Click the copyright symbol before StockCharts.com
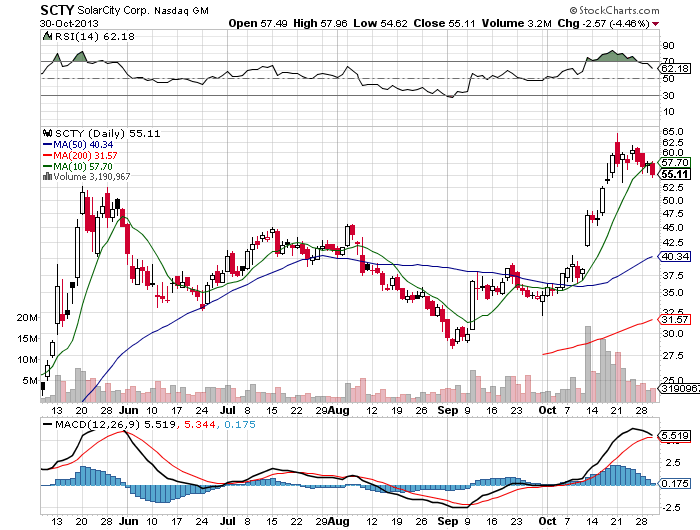The image size is (700, 530). pyautogui.click(x=573, y=10)
